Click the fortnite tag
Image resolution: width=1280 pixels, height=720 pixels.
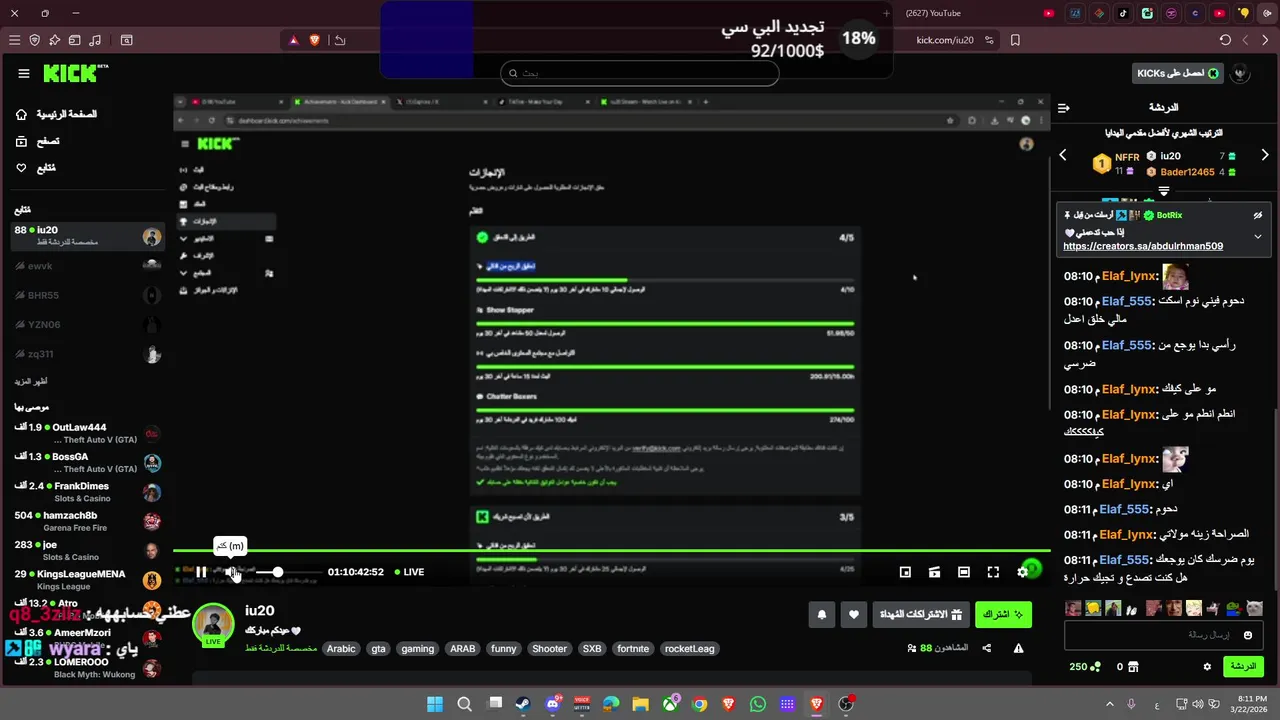click(x=633, y=648)
